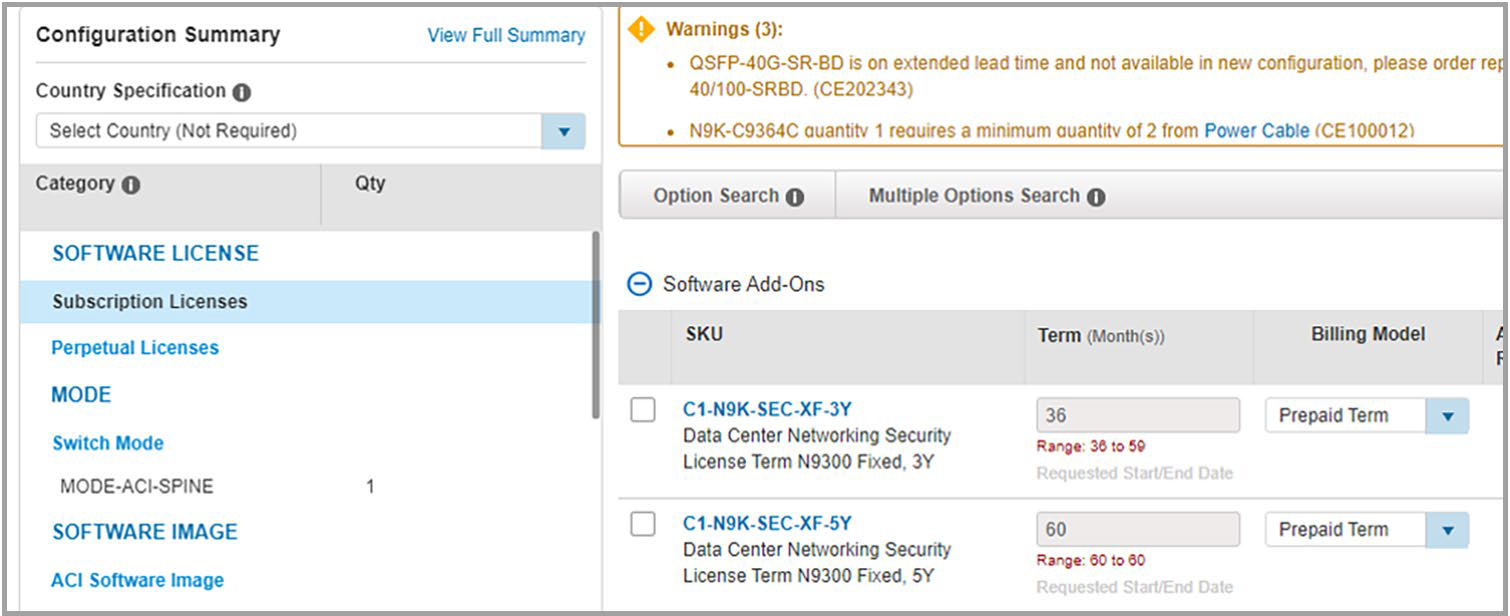This screenshot has width=1510, height=616.
Task: Switch to Multiple Options Search tab
Action: [x=974, y=196]
